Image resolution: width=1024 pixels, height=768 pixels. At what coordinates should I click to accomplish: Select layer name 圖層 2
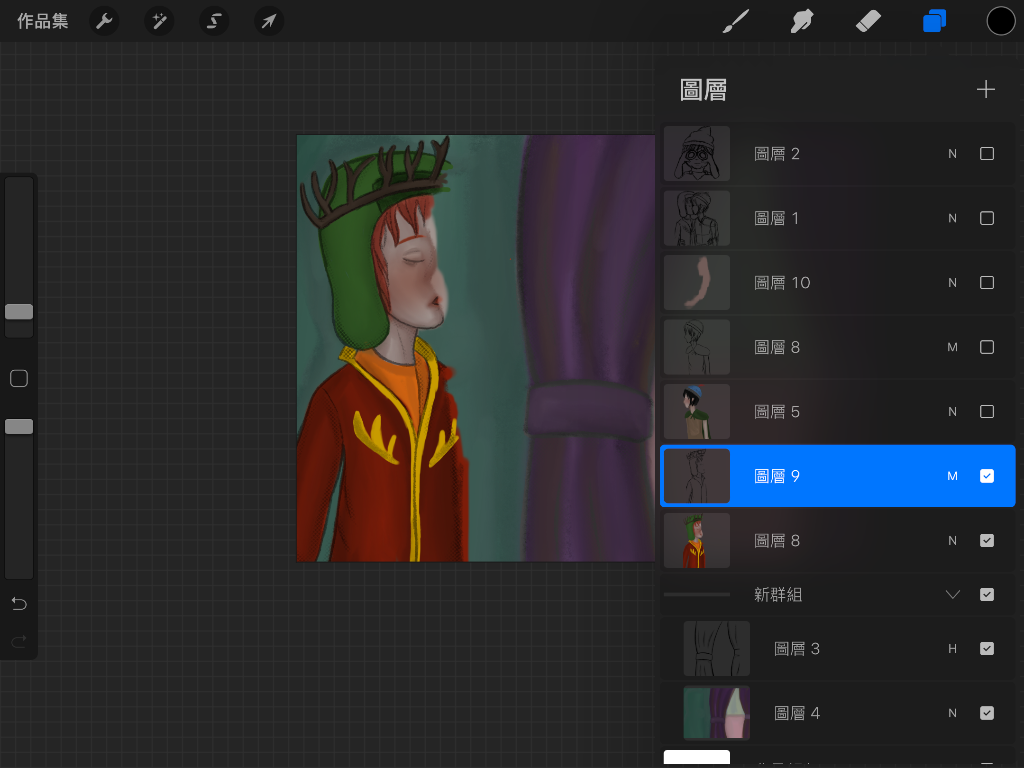pyautogui.click(x=776, y=153)
